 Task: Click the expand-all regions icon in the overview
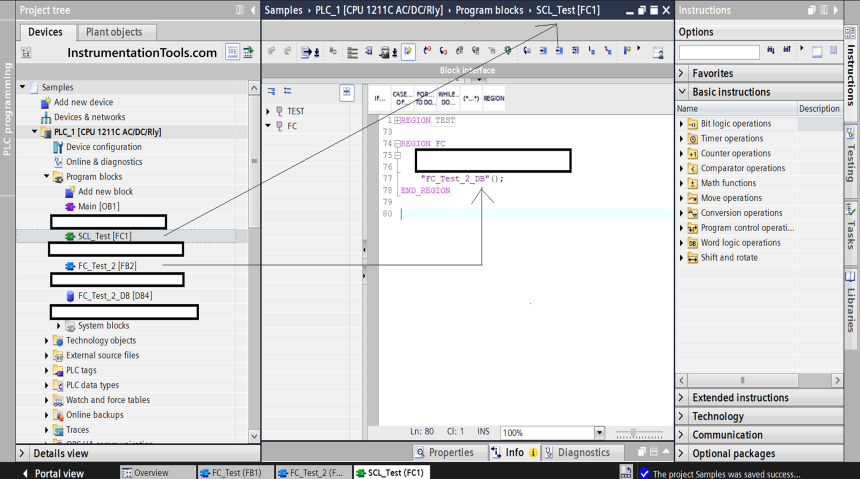[271, 92]
